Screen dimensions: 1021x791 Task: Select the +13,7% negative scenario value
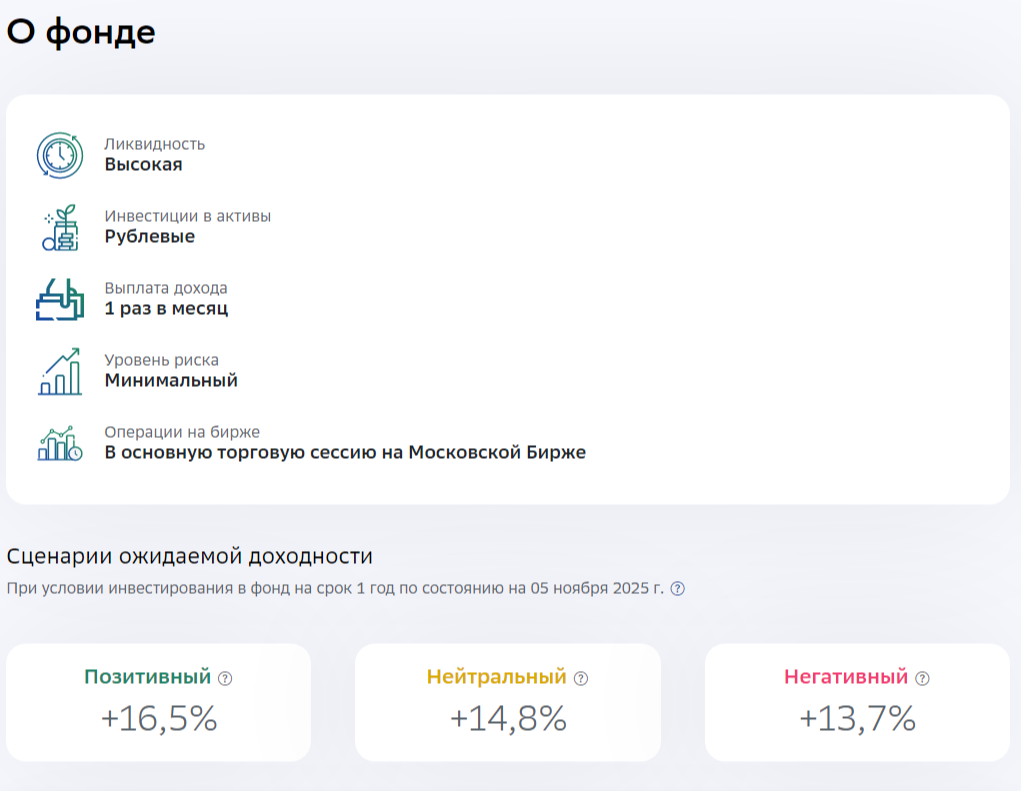857,719
